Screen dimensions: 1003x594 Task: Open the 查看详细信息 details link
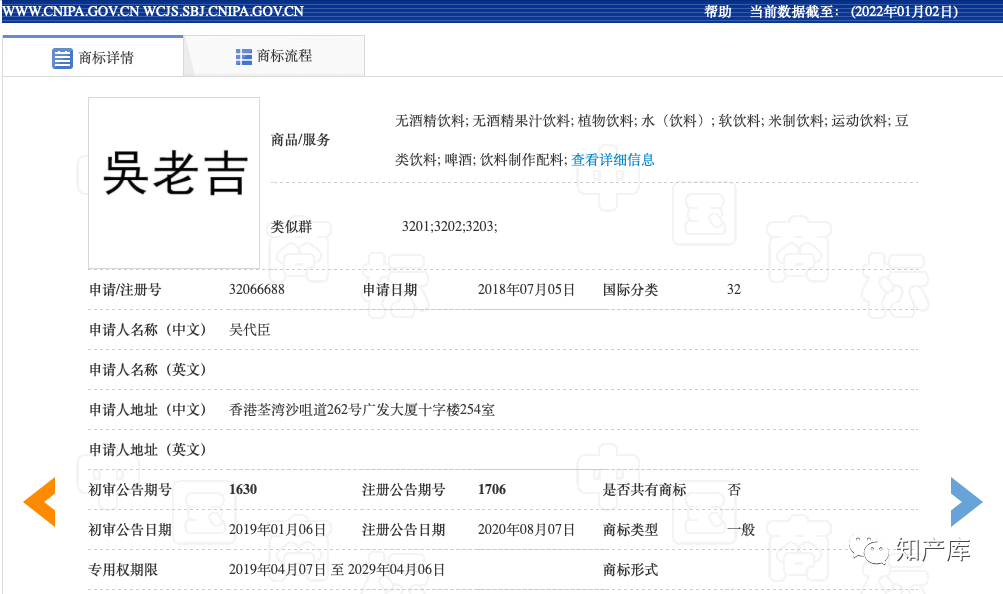click(x=611, y=159)
